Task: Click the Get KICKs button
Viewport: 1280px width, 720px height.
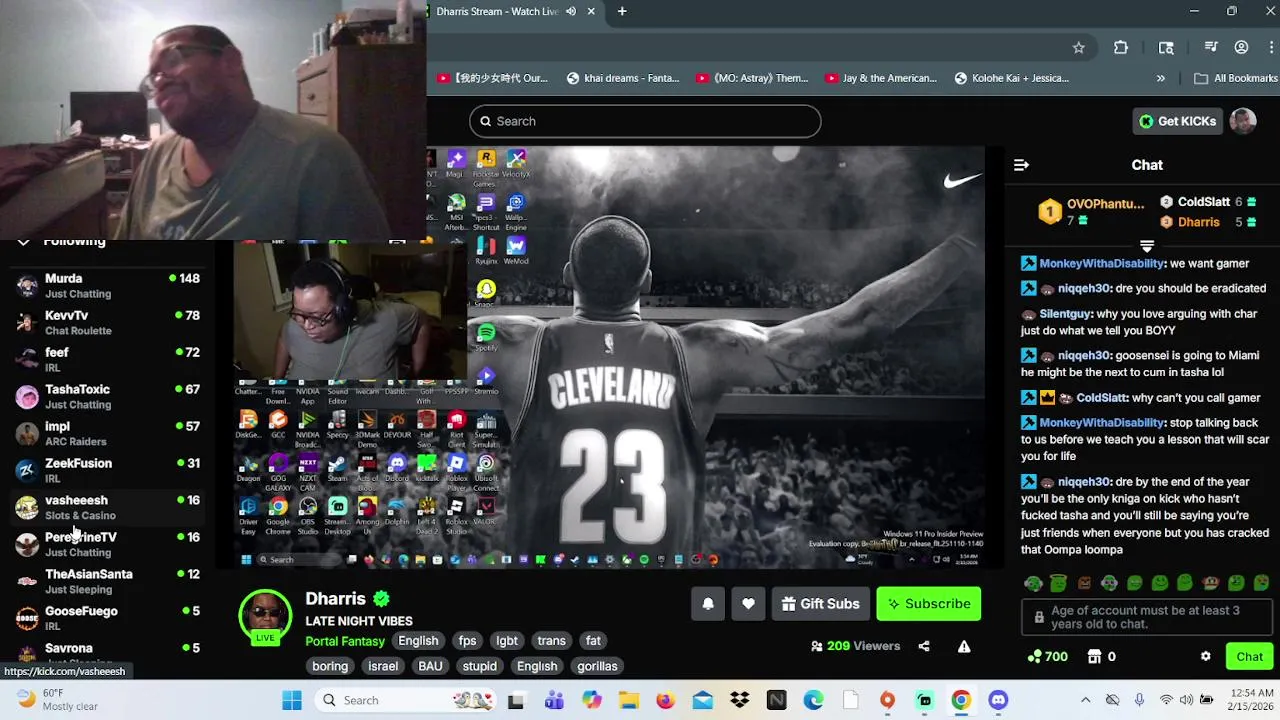Action: [x=1176, y=121]
